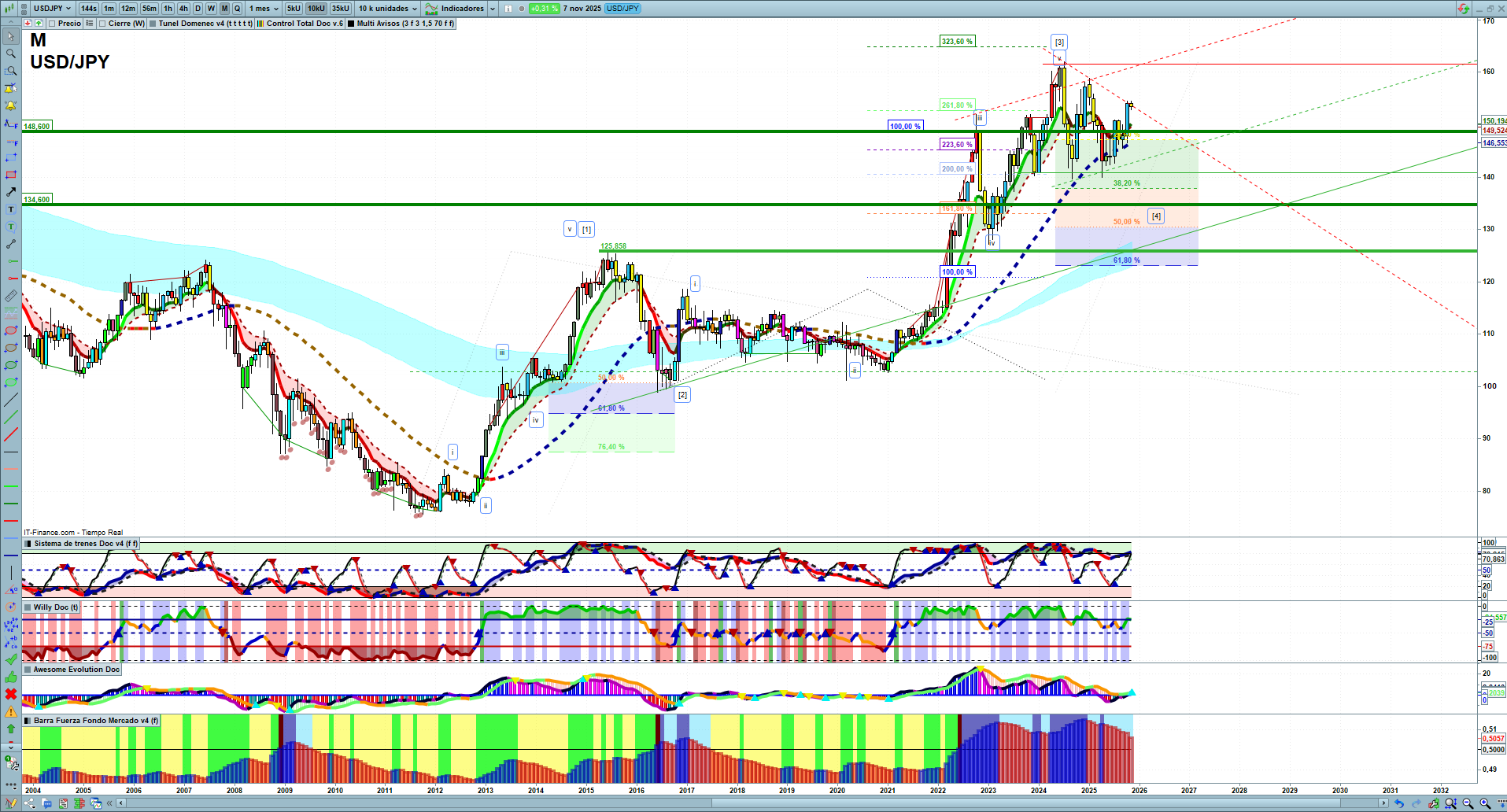The image size is (1507, 812).
Task: Toggle the 10kU units view button
Action: [316, 9]
